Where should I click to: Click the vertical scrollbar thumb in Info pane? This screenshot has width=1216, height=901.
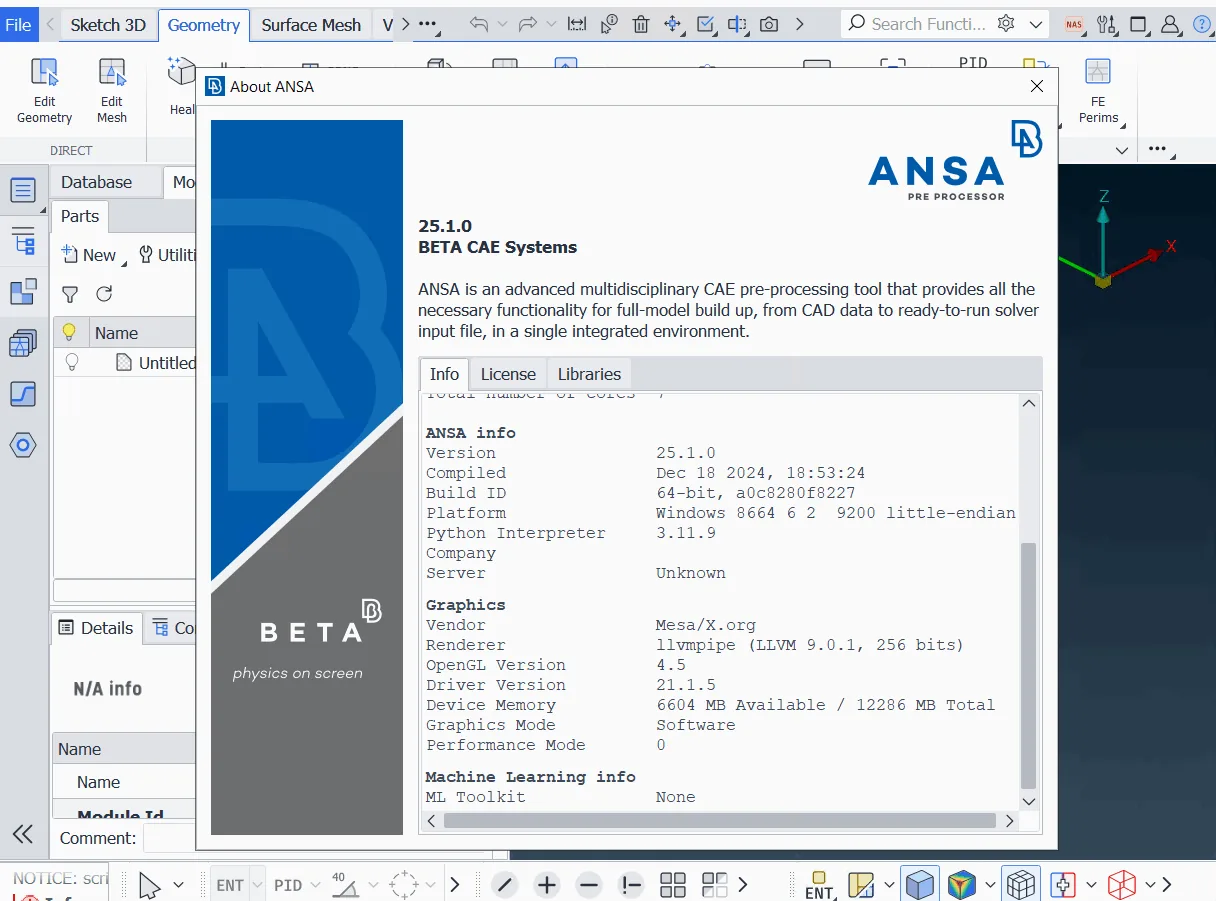click(x=1028, y=666)
